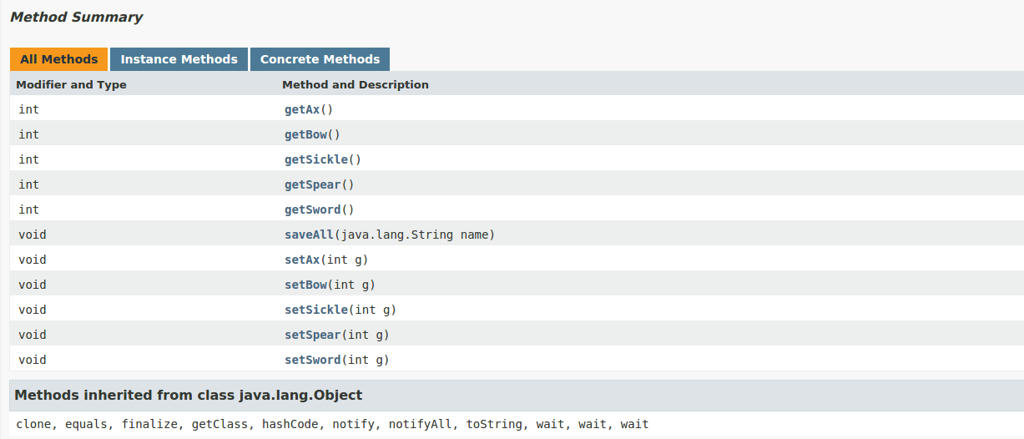Follow the setBow method link
Viewport: 1024px width, 439px height.
point(306,285)
